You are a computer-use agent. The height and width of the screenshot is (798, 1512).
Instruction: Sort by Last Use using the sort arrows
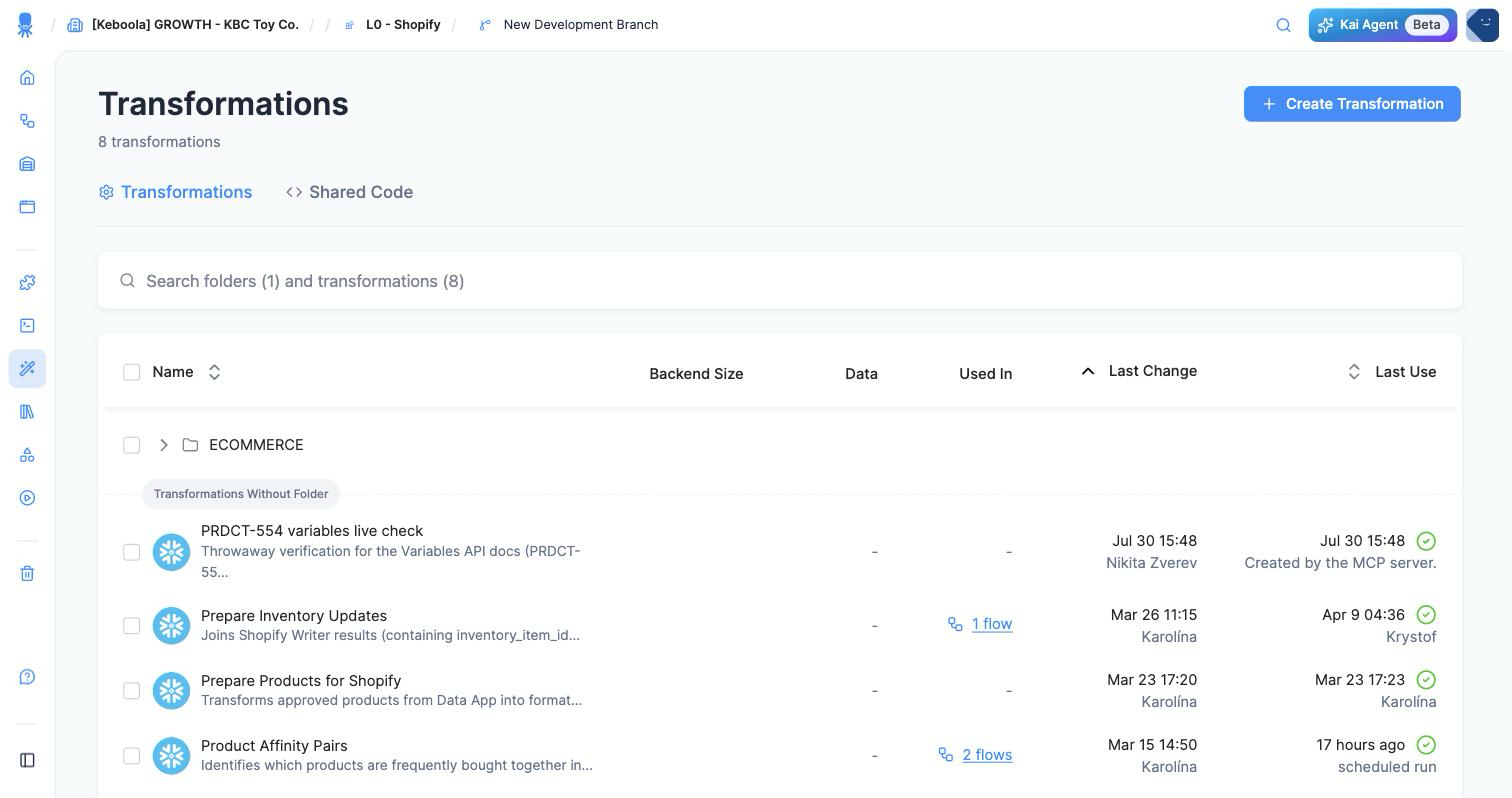click(x=1354, y=372)
